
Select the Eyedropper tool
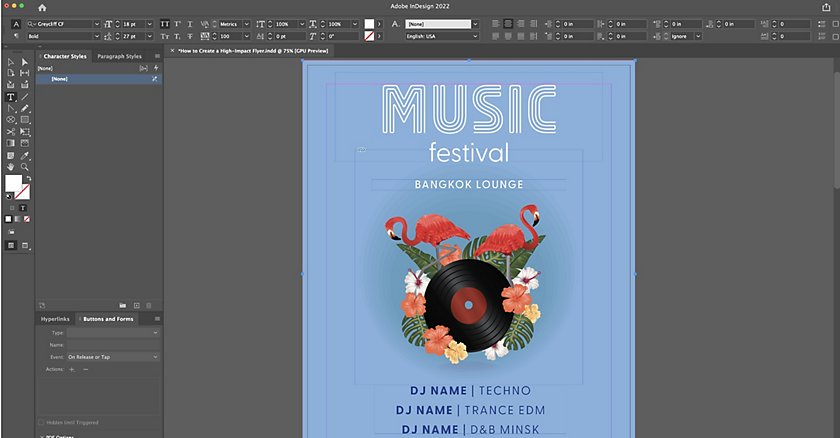coord(25,155)
